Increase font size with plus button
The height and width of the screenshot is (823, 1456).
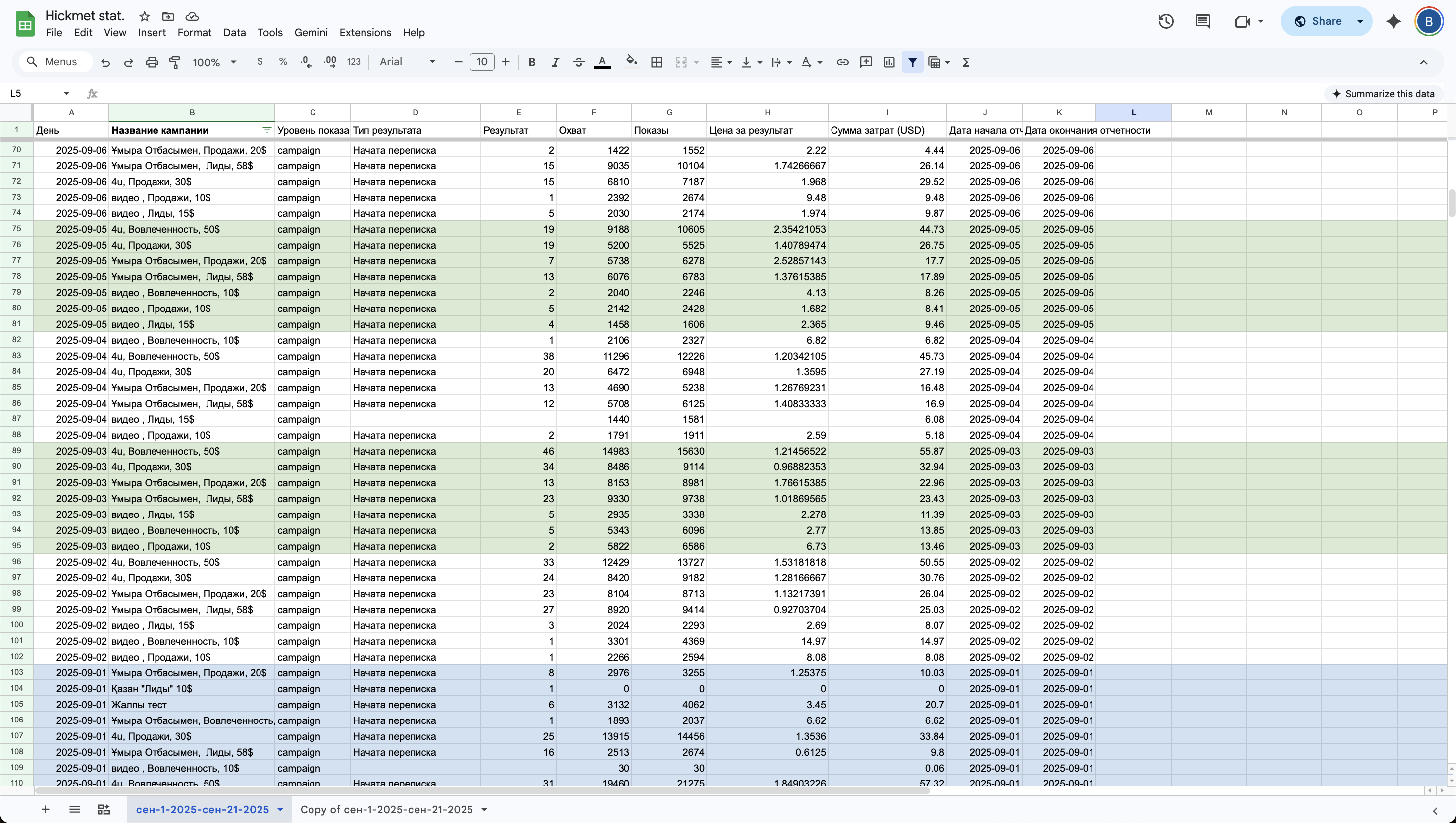point(505,62)
